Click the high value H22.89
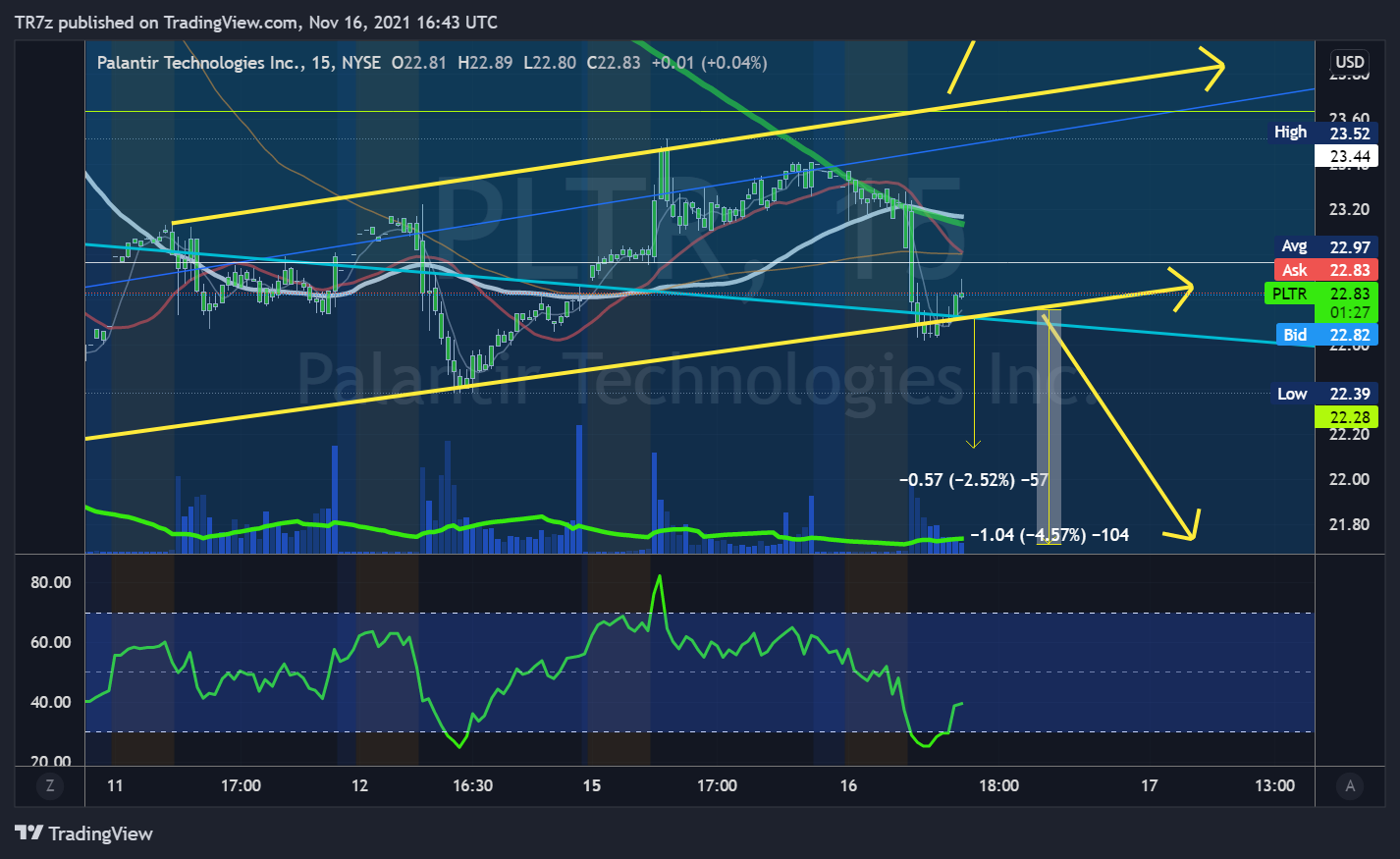Screen dimensions: 1400x859 click(485, 62)
